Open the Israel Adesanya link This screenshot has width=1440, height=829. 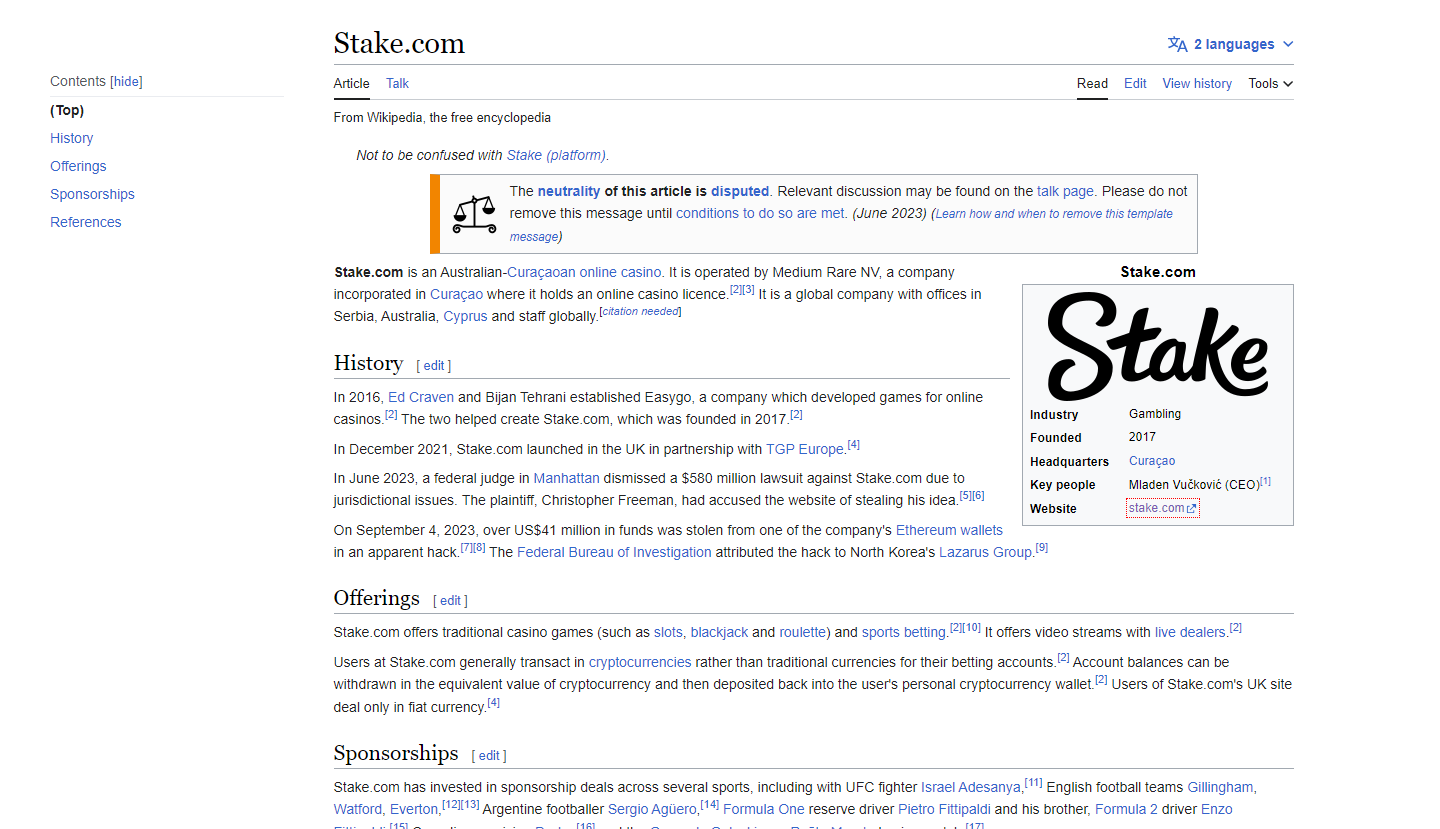pyautogui.click(x=971, y=787)
